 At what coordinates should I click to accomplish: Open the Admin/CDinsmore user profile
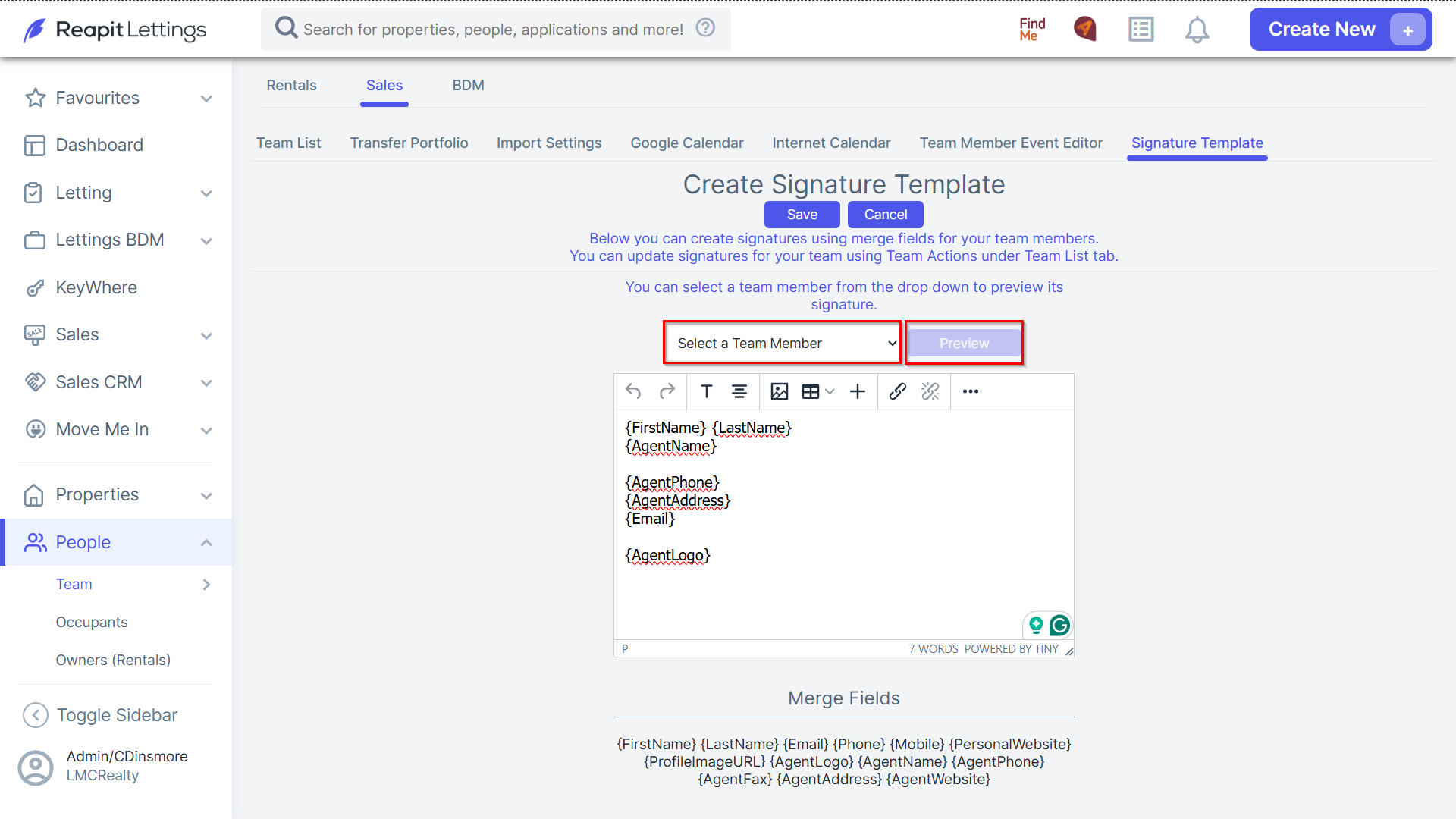[102, 766]
